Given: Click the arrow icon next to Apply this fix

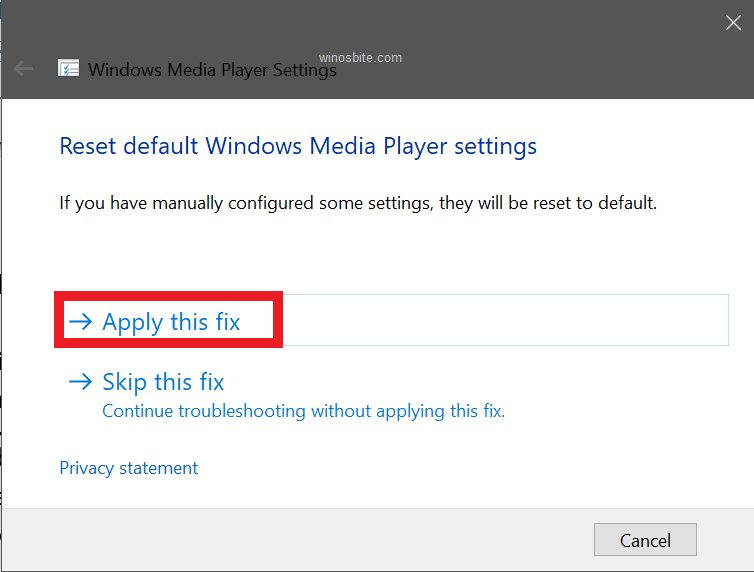Looking at the screenshot, I should (x=80, y=322).
